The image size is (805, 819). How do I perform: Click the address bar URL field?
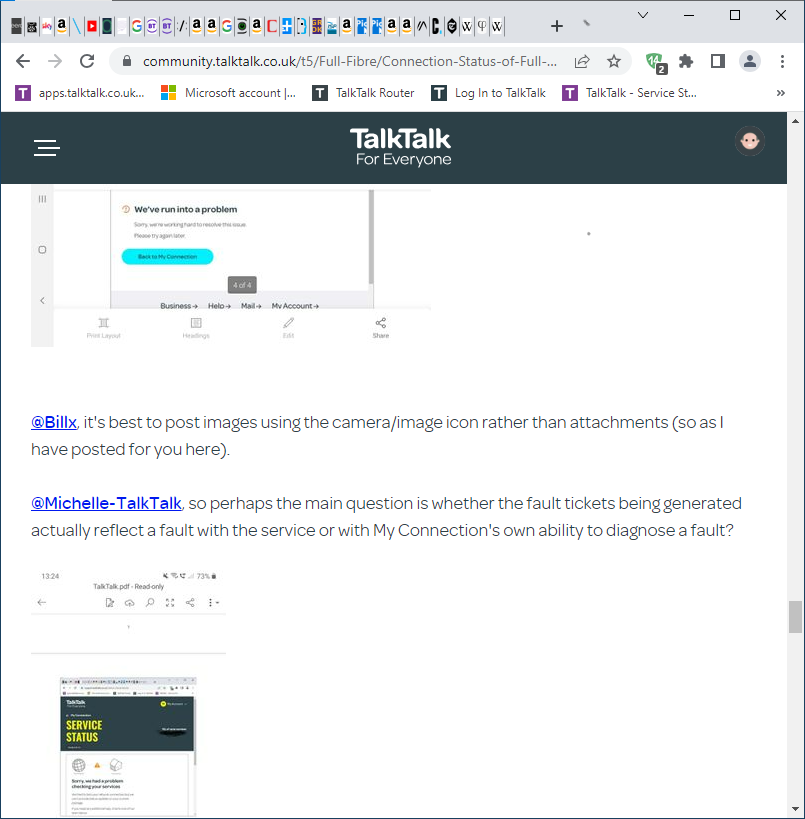[349, 61]
